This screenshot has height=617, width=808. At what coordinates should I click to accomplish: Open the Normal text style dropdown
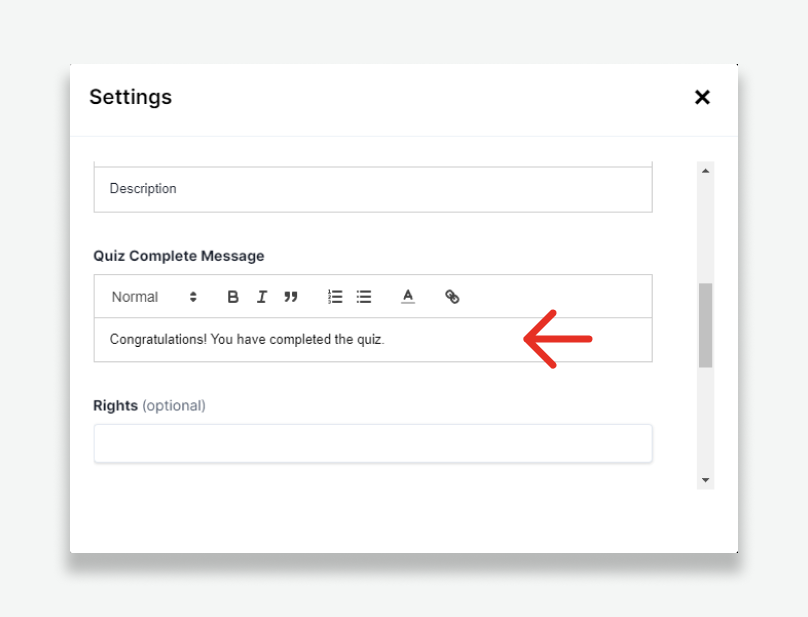pos(154,297)
